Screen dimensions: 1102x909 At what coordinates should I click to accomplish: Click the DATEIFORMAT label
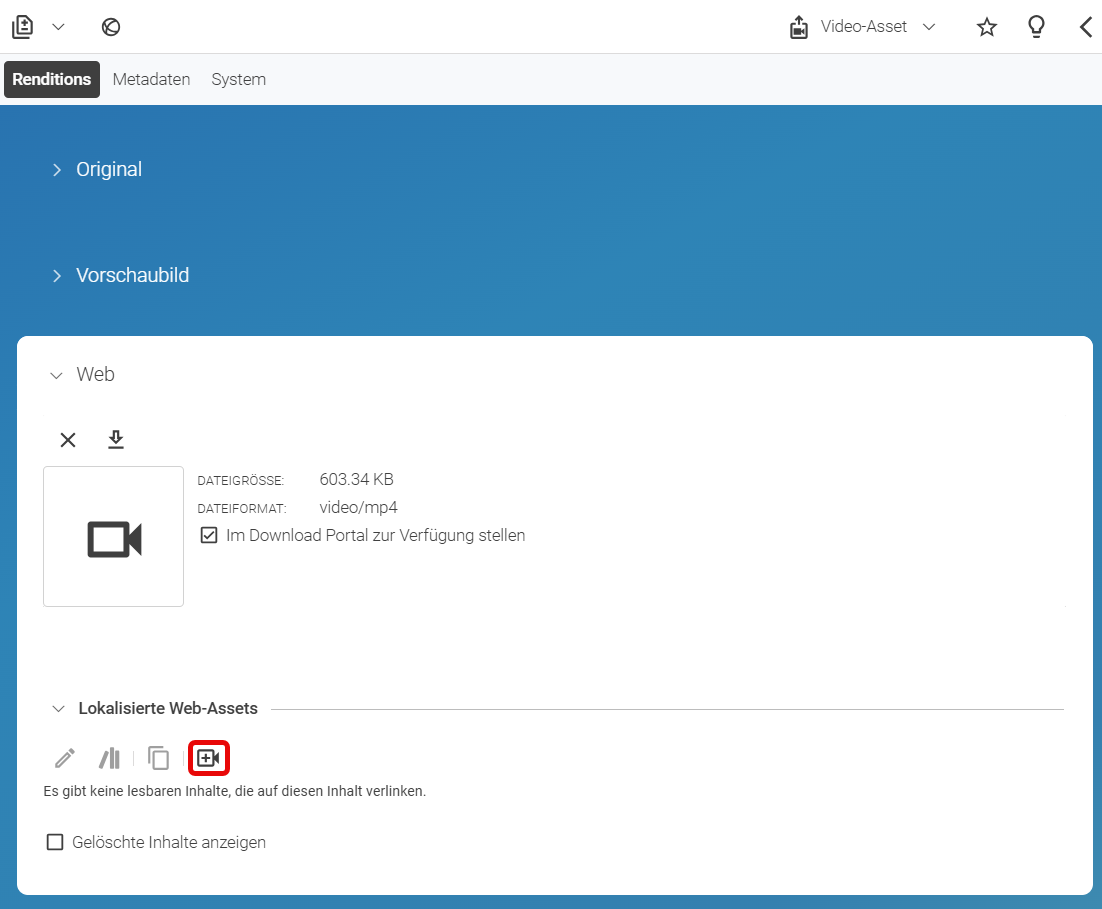point(242,508)
